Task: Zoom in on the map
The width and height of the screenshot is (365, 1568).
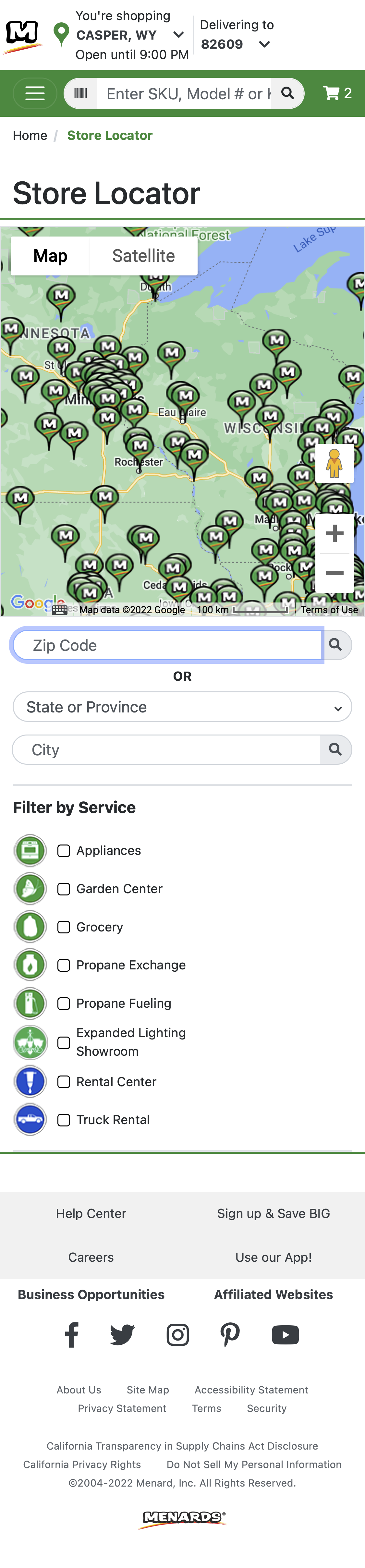Action: click(x=335, y=534)
